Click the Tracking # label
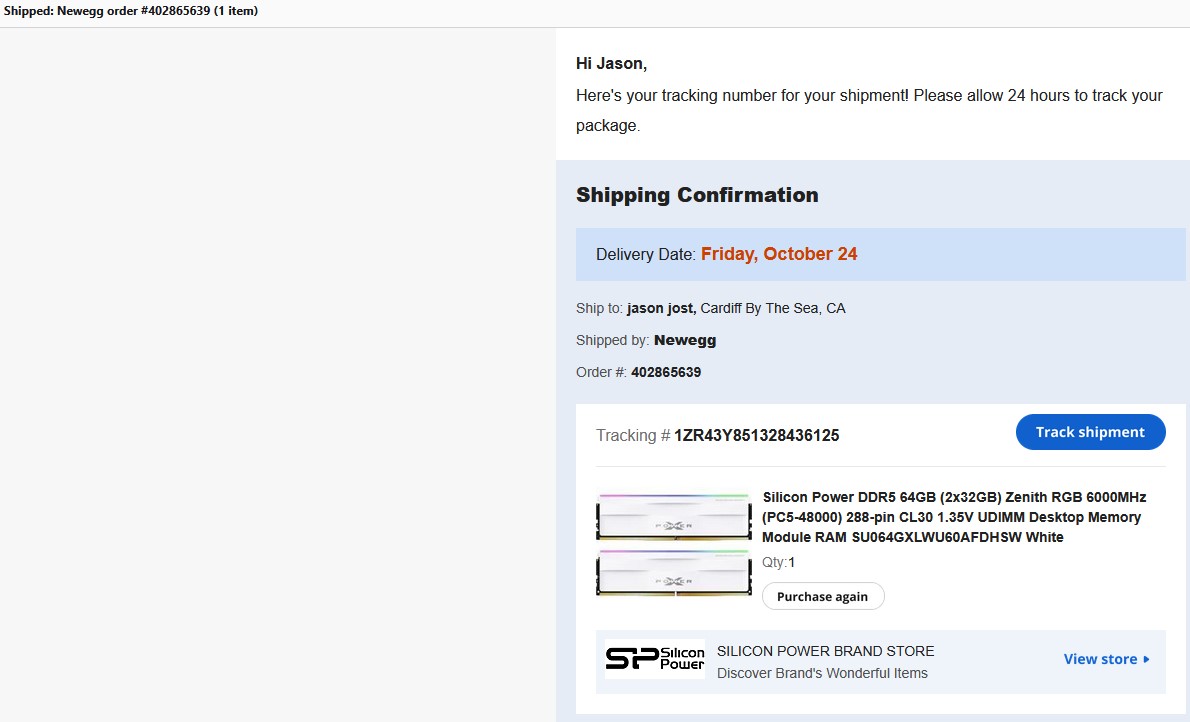This screenshot has width=1190, height=722. 632,435
